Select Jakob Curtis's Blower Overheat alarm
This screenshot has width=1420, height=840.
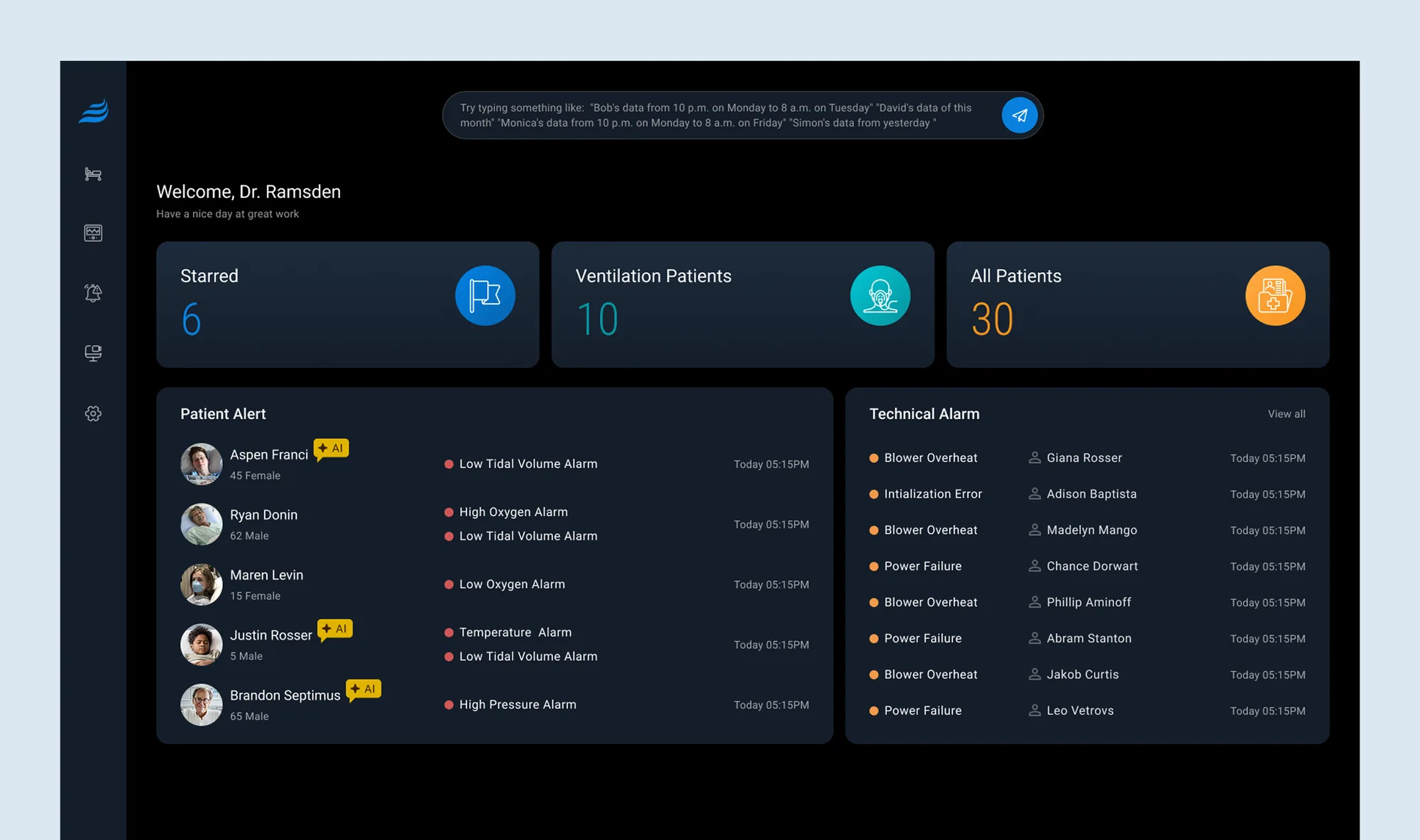click(930, 674)
